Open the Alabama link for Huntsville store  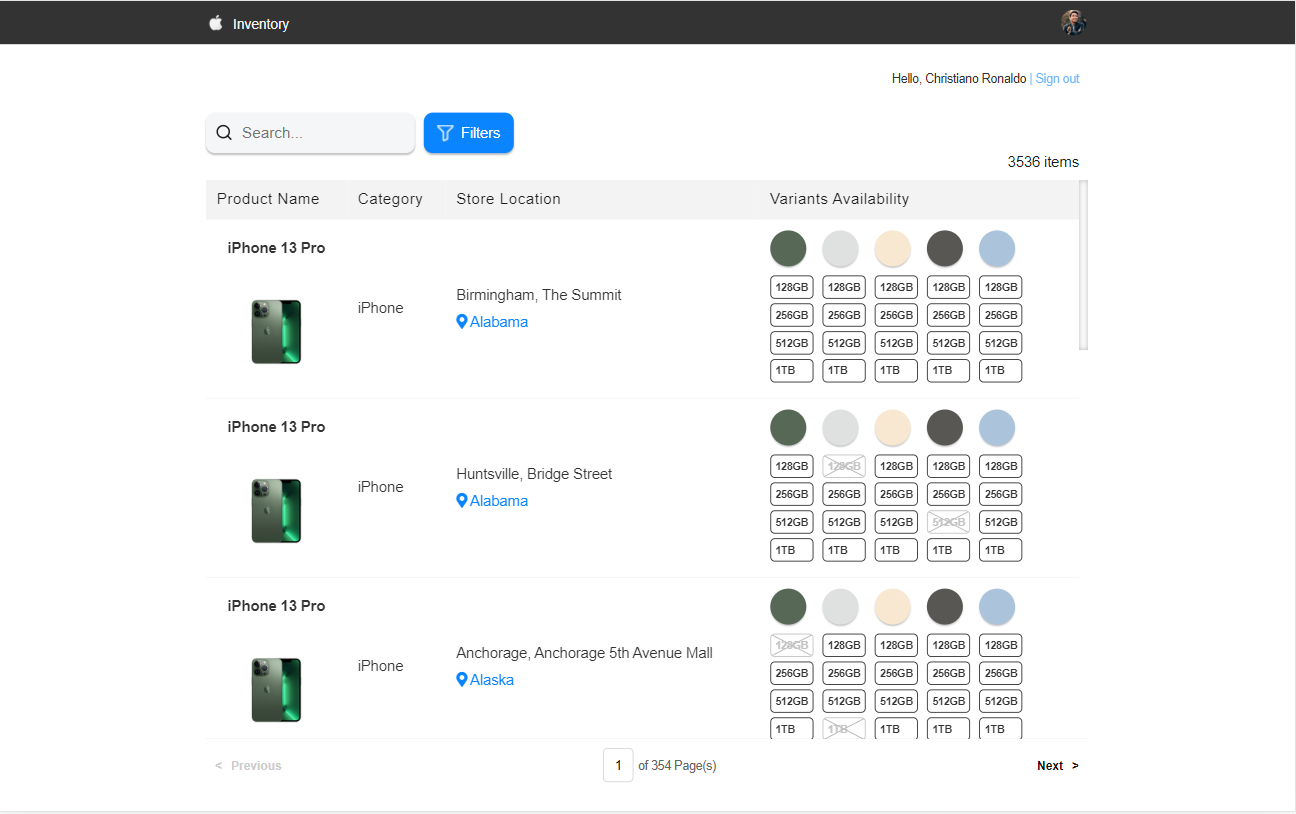(499, 501)
